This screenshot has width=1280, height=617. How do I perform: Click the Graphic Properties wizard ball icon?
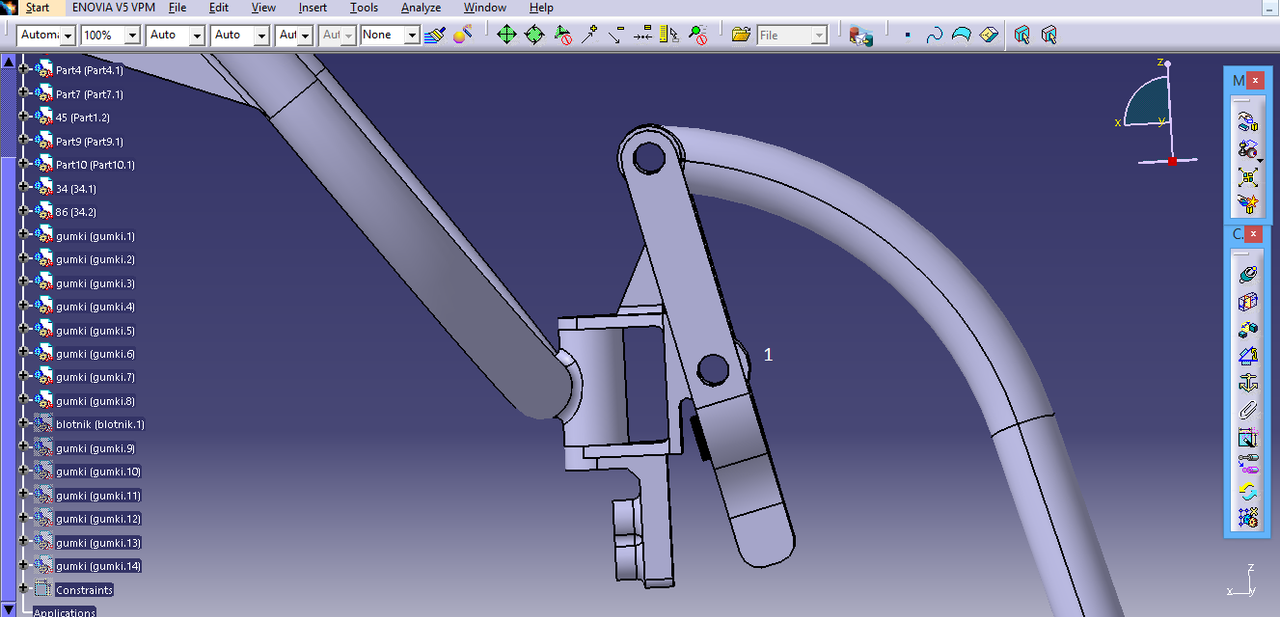pos(462,35)
